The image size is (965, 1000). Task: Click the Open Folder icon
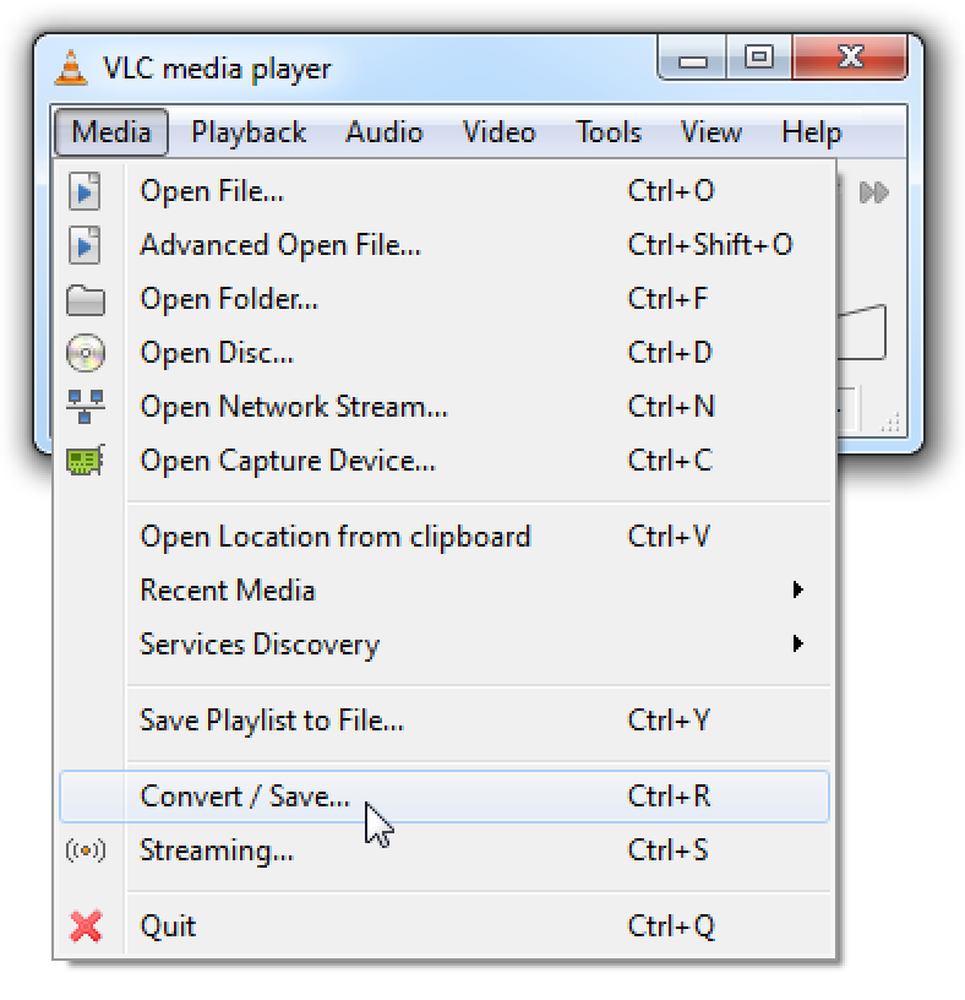[85, 300]
